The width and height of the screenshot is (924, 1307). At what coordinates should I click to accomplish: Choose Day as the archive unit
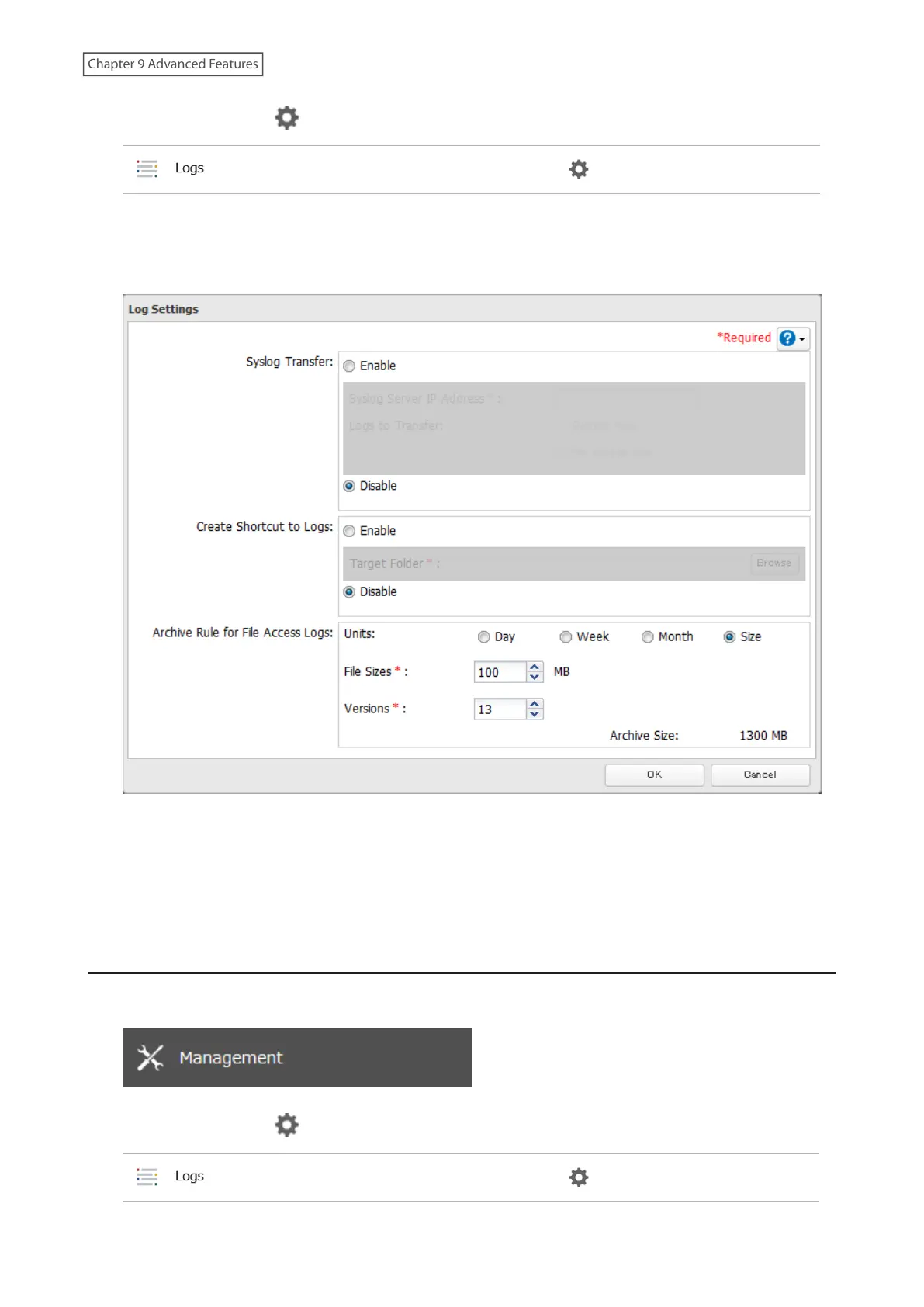point(484,637)
